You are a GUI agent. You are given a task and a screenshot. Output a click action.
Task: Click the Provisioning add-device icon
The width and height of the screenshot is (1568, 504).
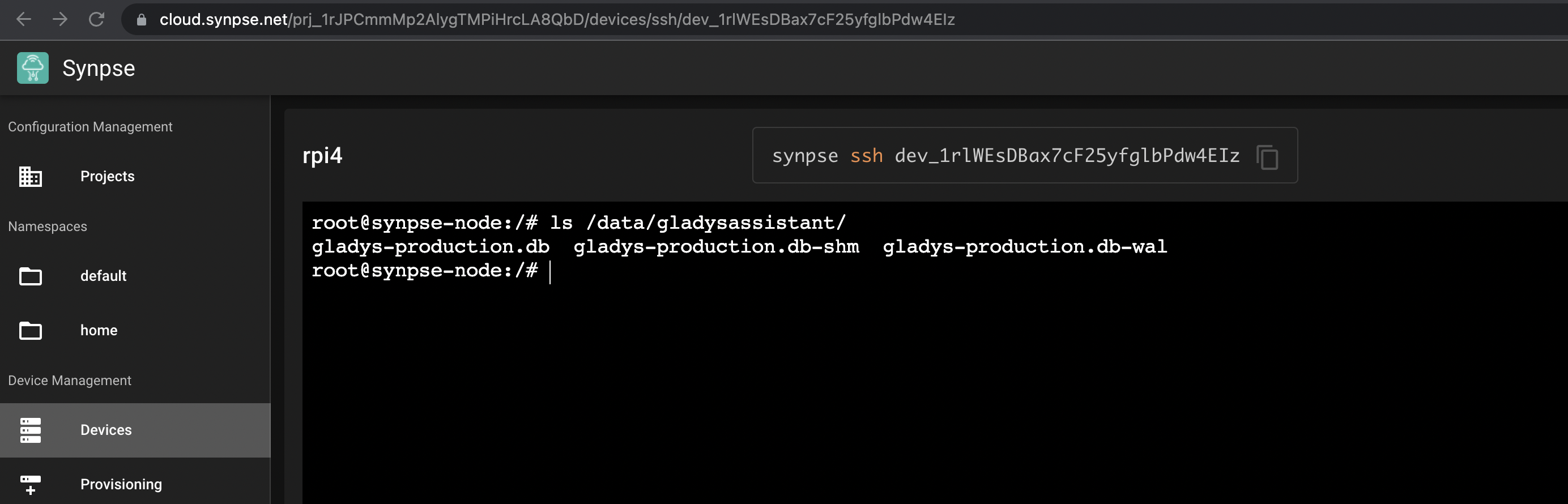(x=31, y=485)
